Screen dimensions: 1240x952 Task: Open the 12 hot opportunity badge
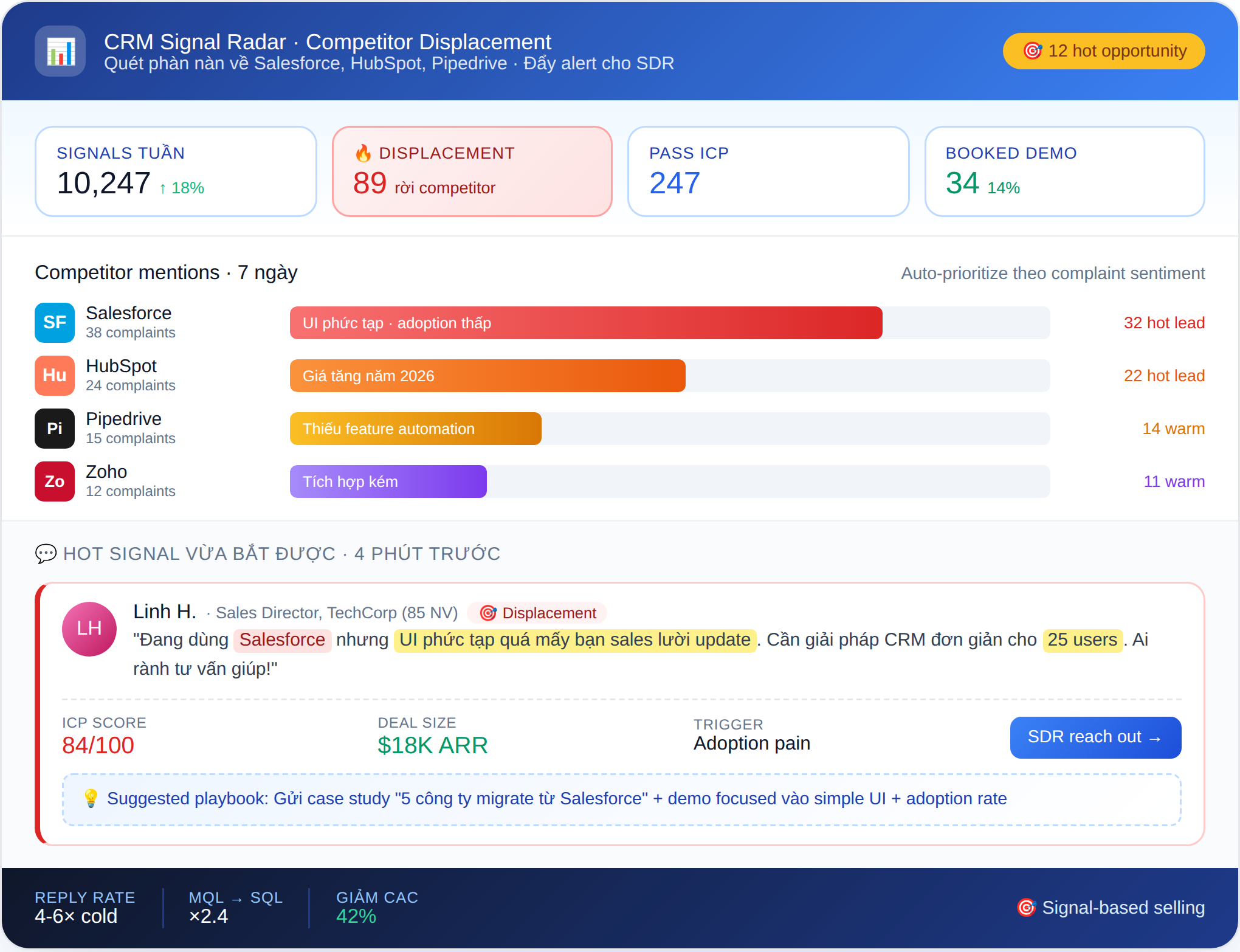(x=1104, y=51)
